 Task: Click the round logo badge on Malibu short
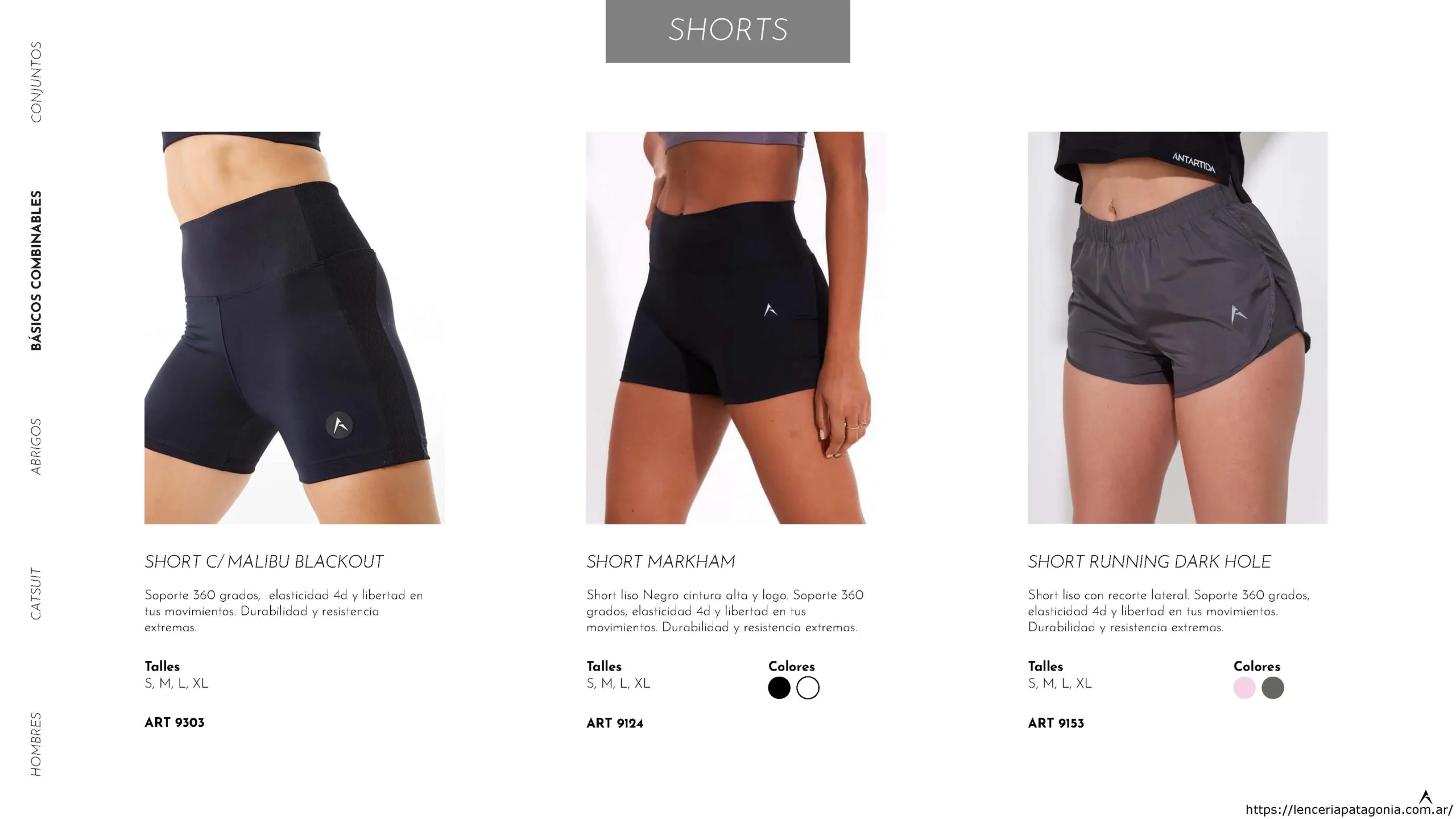click(x=340, y=425)
